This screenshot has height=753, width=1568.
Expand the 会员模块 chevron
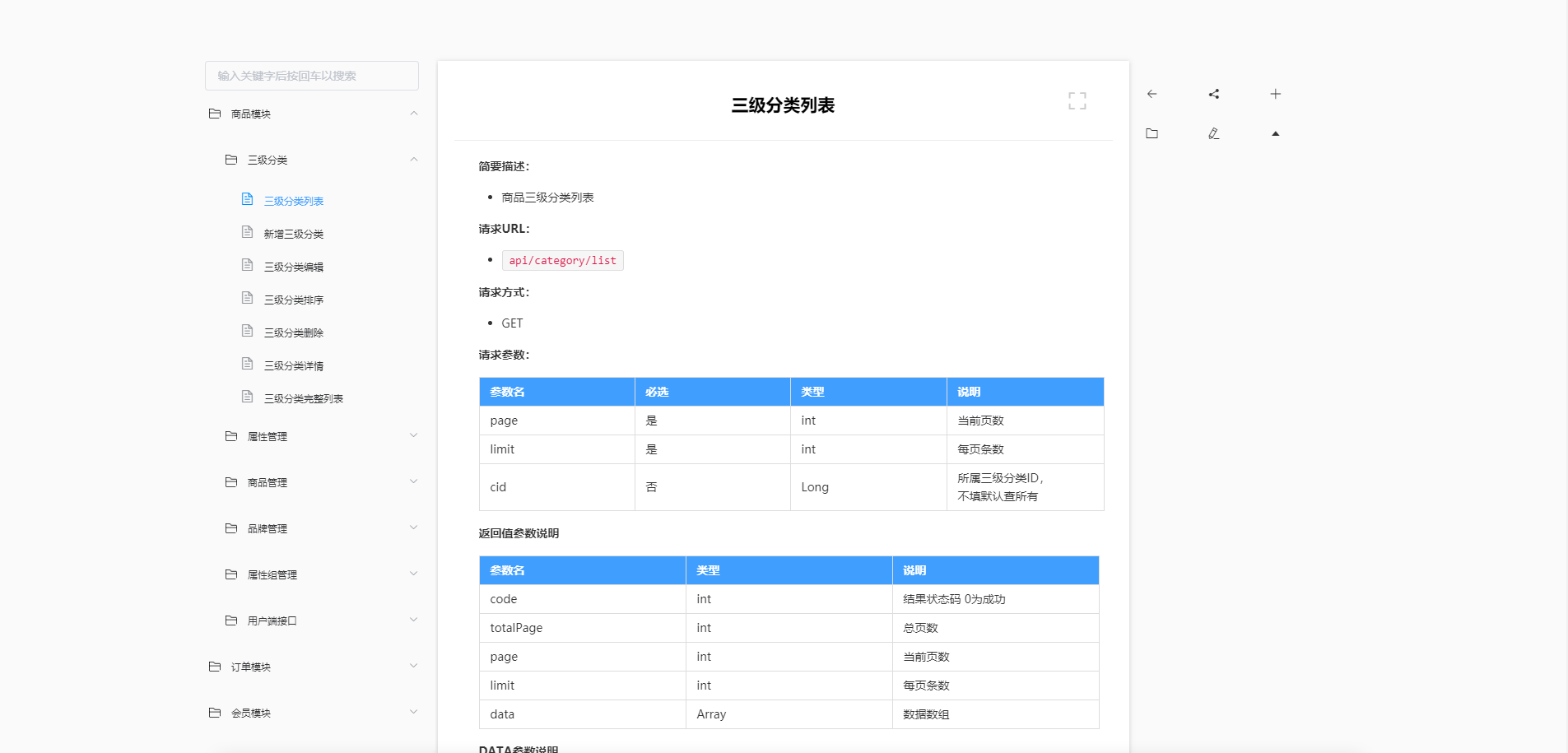click(414, 712)
